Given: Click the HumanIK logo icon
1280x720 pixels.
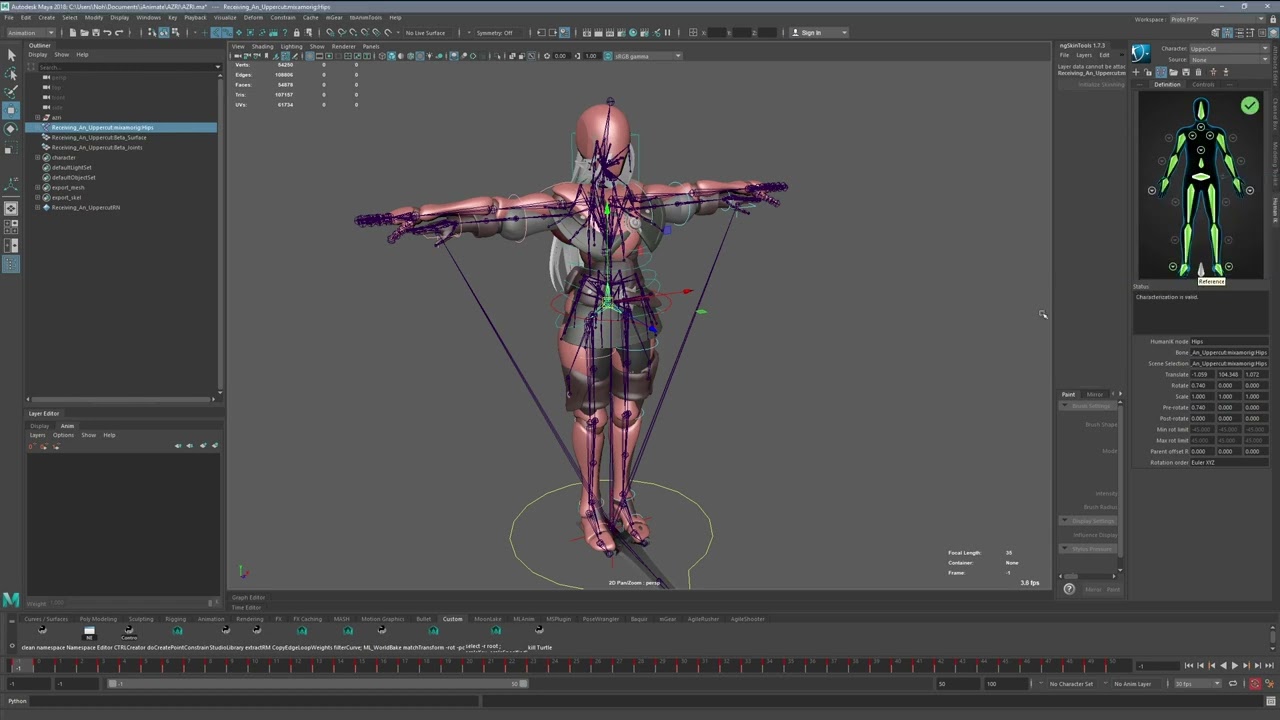Looking at the screenshot, I should pyautogui.click(x=1141, y=54).
